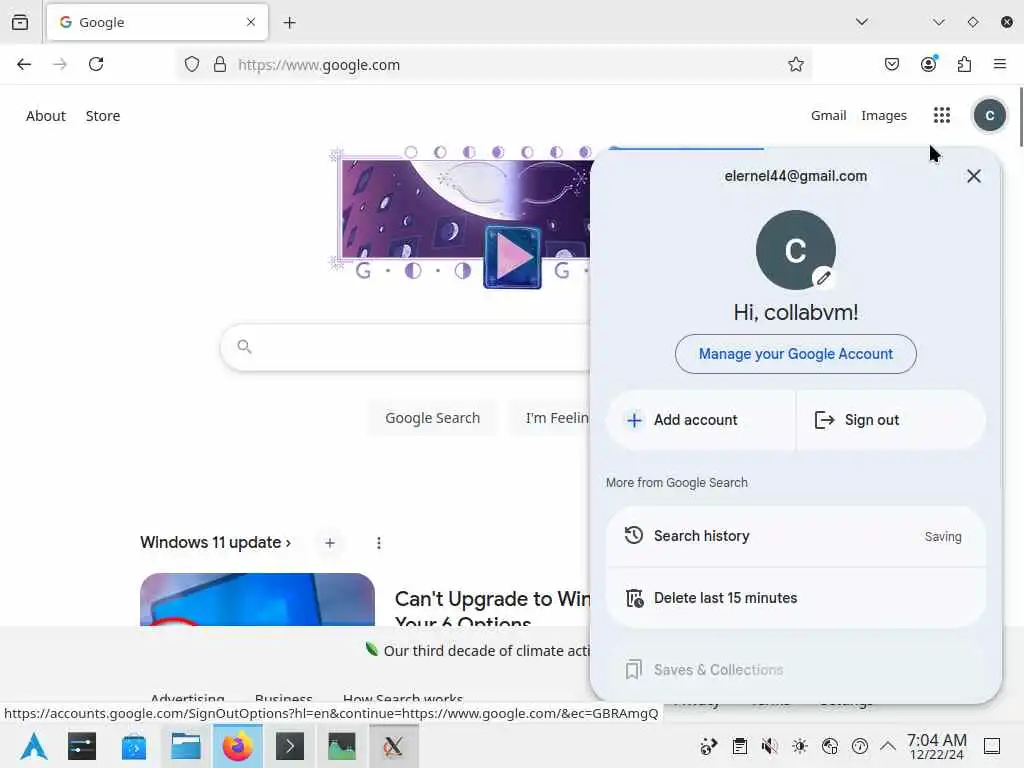Focus the address bar URL field
Image resolution: width=1024 pixels, height=768 pixels.
(496, 65)
